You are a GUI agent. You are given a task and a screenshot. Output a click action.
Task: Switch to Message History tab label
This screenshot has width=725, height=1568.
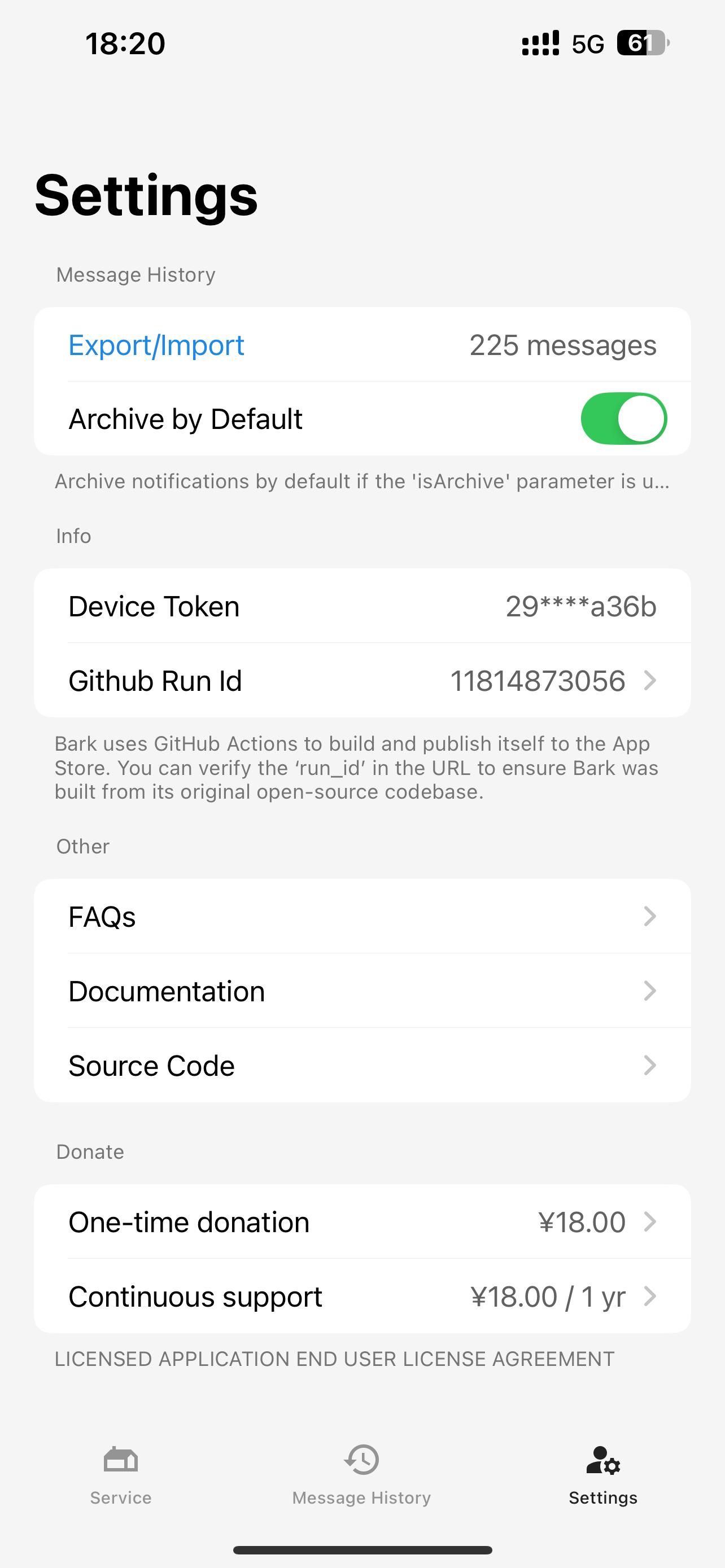point(361,1497)
